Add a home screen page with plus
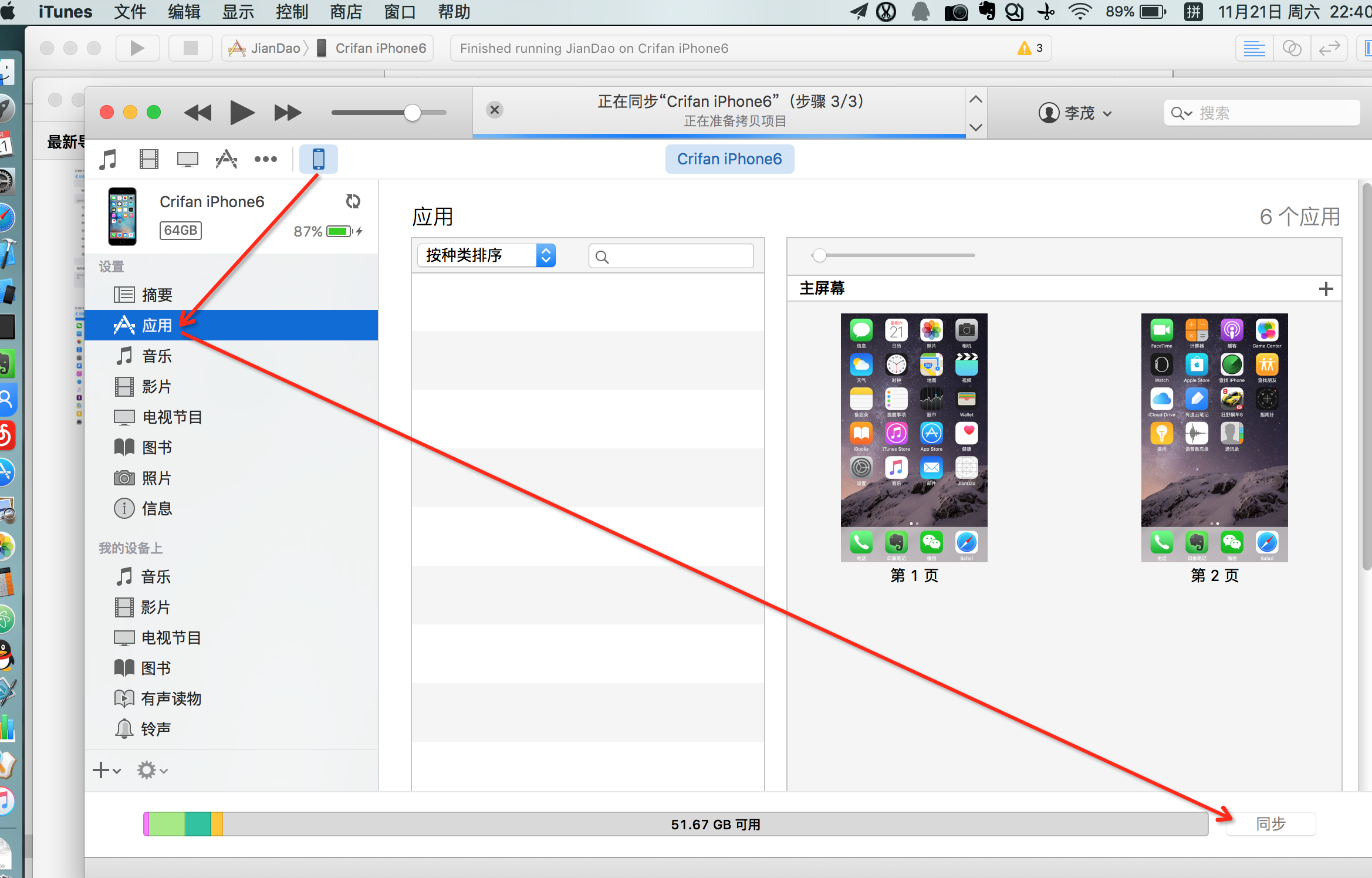Screen dimensions: 1372x878 click(x=1326, y=289)
